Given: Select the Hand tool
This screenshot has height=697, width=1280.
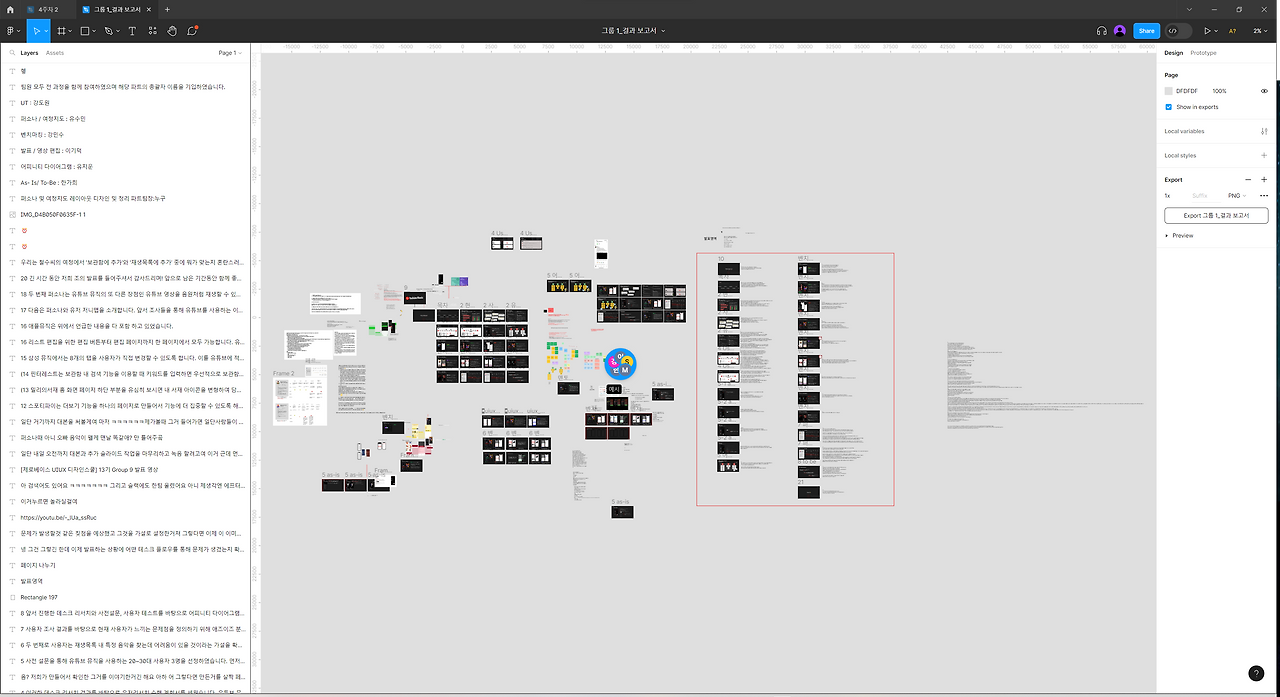Looking at the screenshot, I should 172,31.
